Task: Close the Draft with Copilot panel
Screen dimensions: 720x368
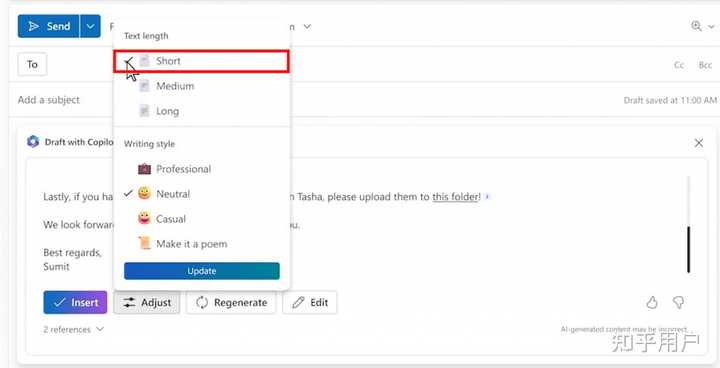Action: click(699, 143)
